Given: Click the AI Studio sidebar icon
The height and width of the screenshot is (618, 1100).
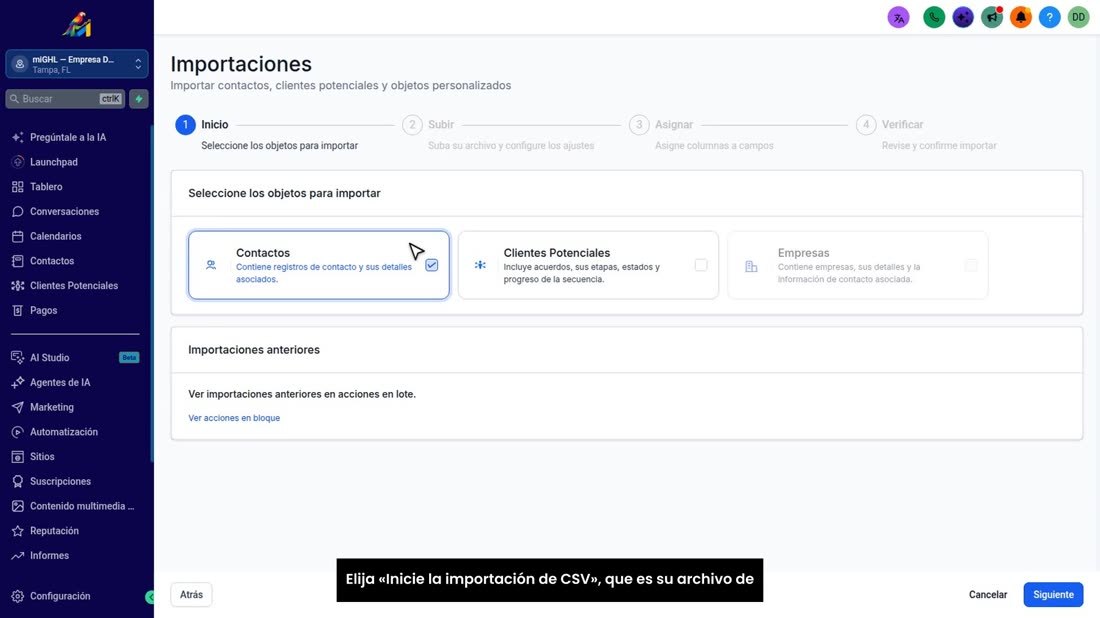Looking at the screenshot, I should coord(18,358).
